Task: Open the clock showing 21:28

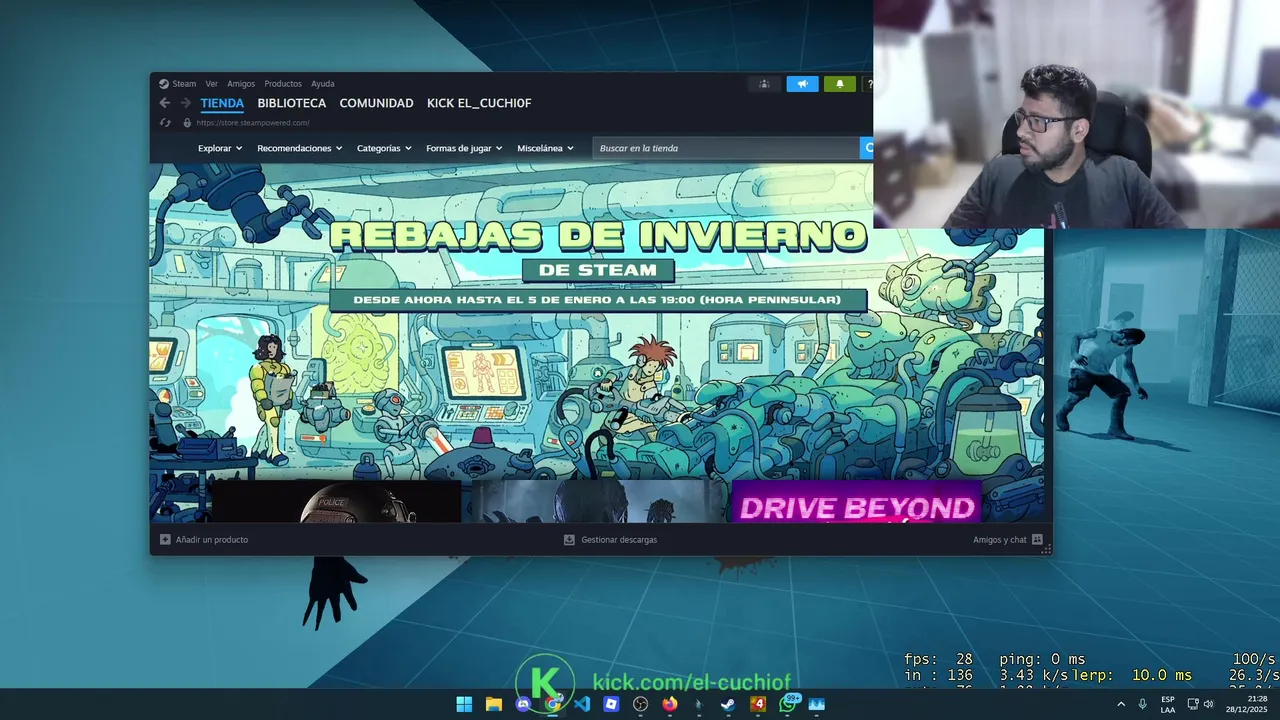Action: pyautogui.click(x=1248, y=704)
